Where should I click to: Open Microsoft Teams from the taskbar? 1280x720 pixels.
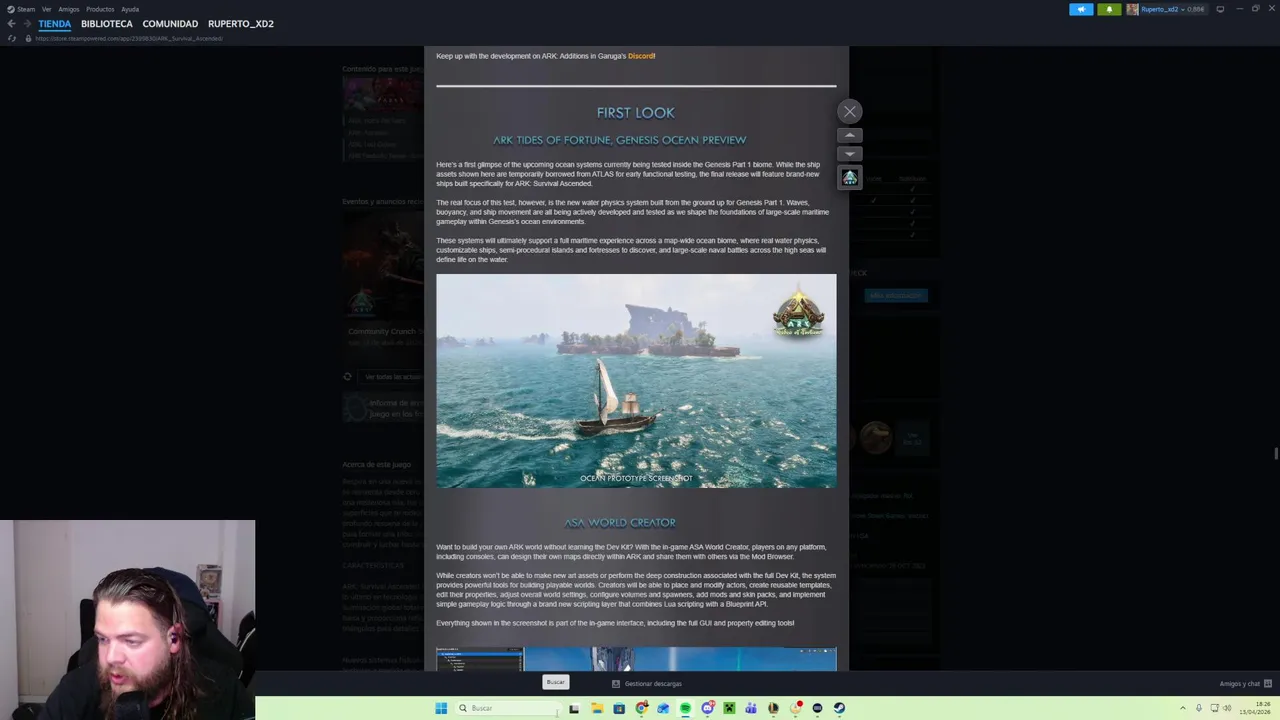(751, 708)
